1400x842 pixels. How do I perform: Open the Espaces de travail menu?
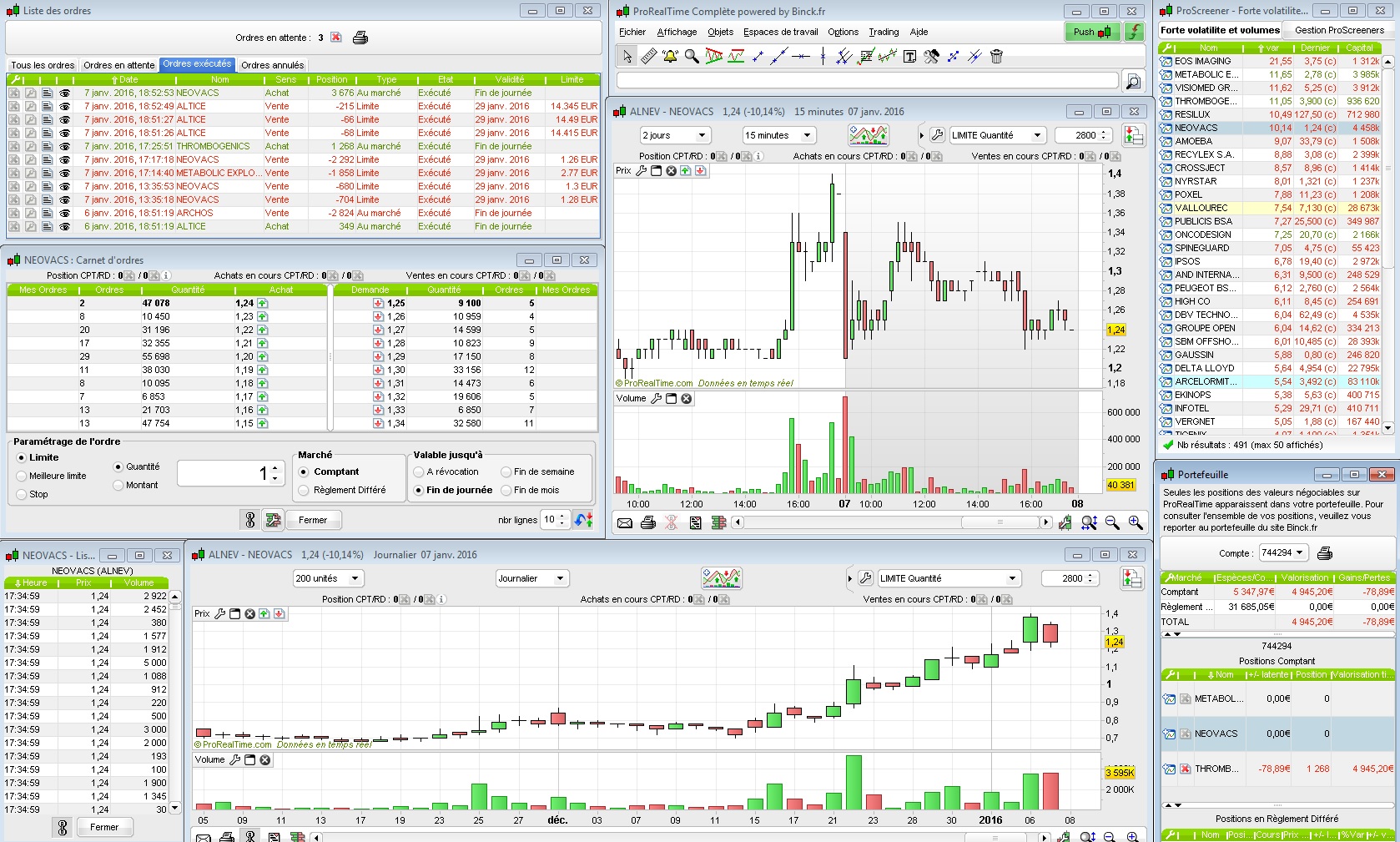(x=780, y=32)
